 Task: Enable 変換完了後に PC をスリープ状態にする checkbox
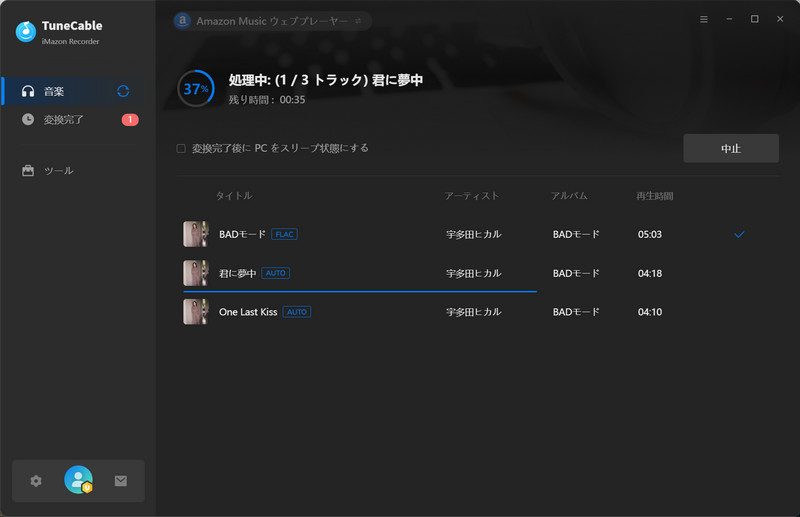(181, 149)
